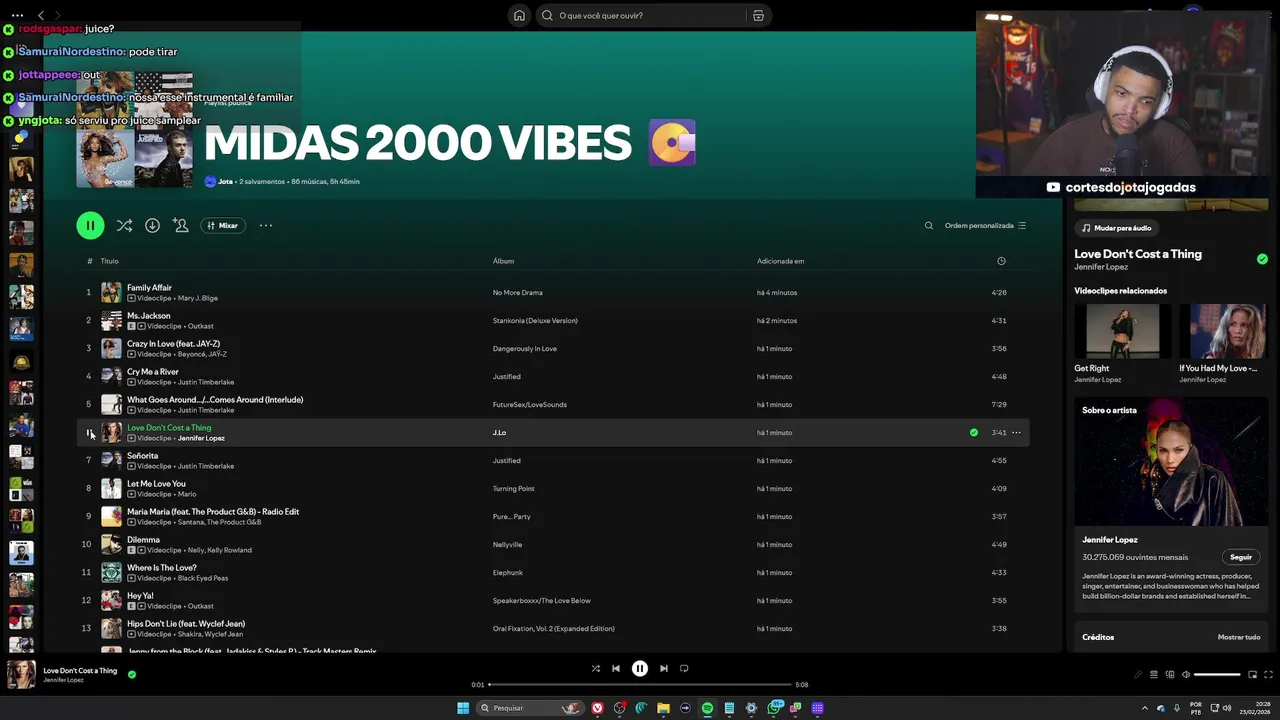This screenshot has width=1280, height=720.
Task: Click the Señorita track cover thumbnail
Action: click(x=111, y=461)
